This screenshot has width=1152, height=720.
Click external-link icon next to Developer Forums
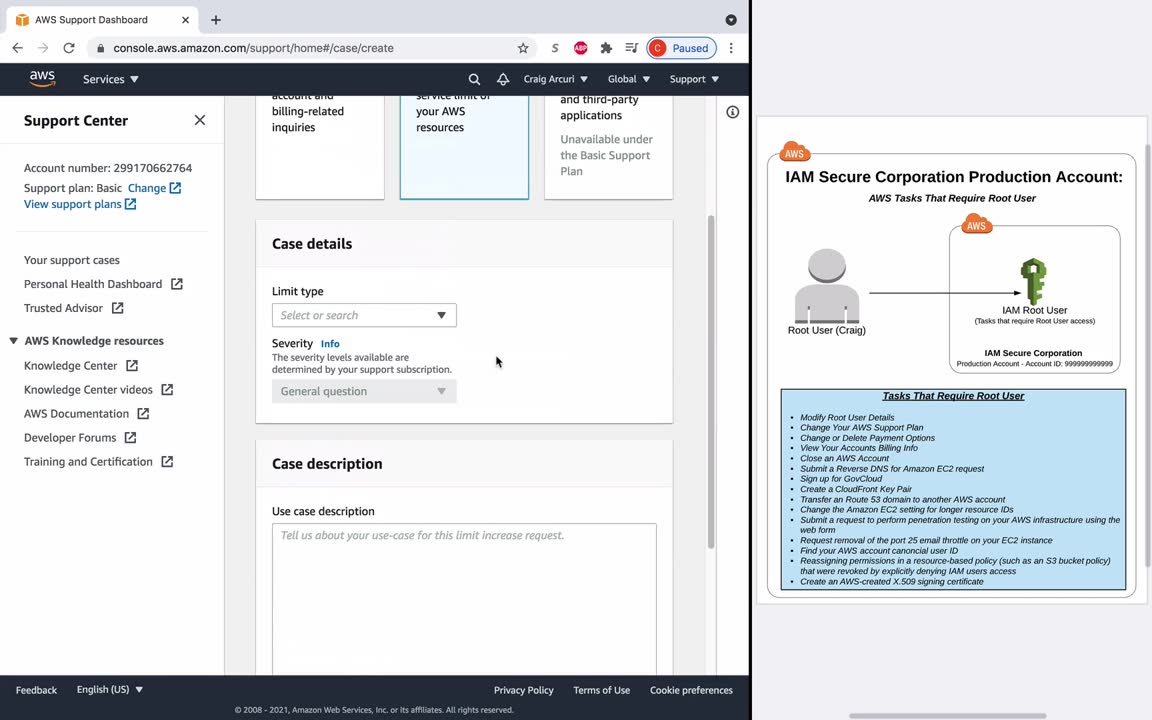[x=130, y=438]
